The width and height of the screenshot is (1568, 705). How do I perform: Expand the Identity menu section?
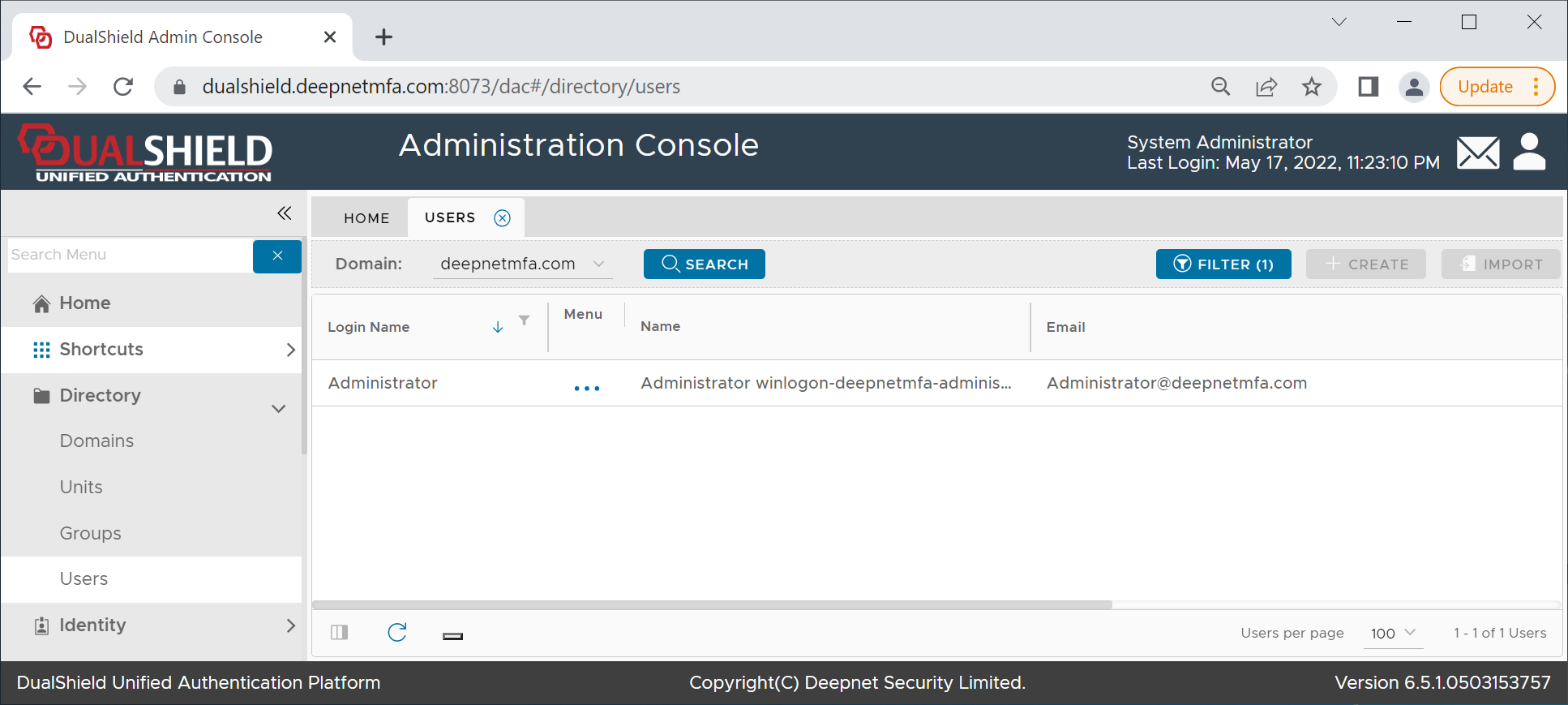290,625
